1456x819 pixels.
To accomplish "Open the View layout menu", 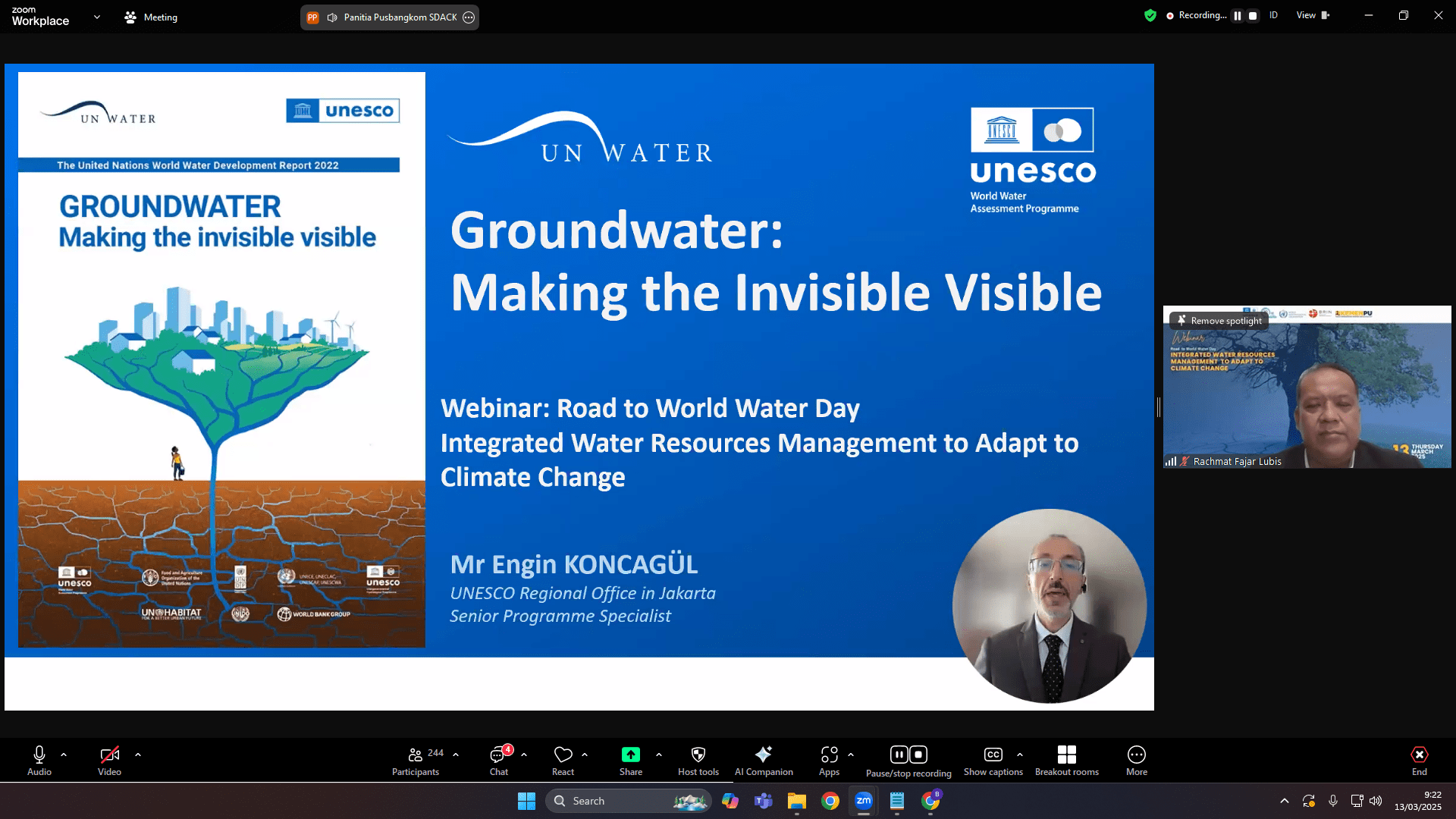I will [1313, 15].
